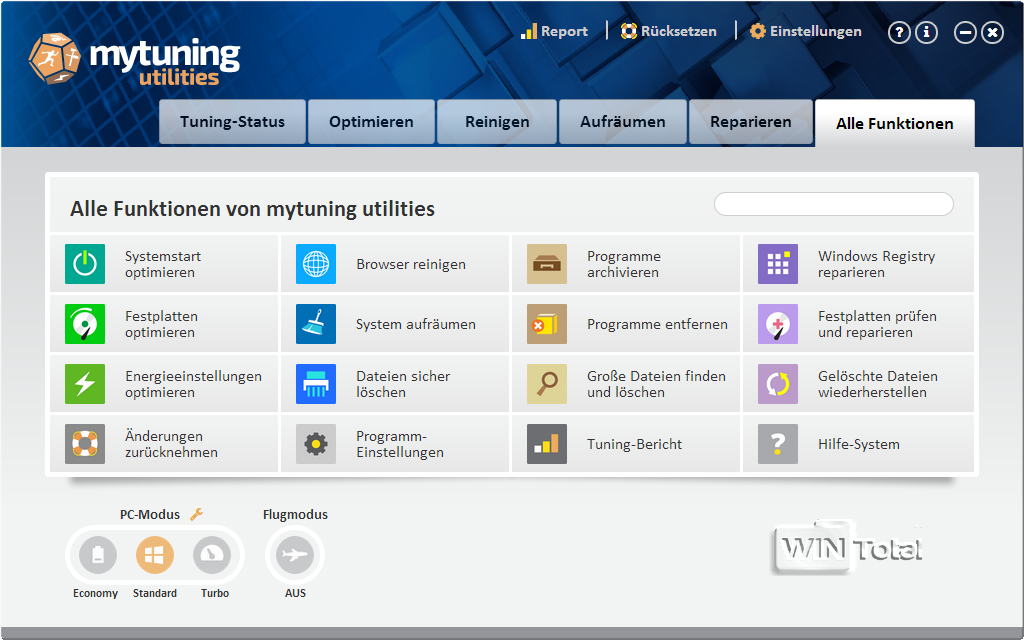Switch PC mode to Economy
Viewport: 1024px width, 640px height.
[x=98, y=555]
